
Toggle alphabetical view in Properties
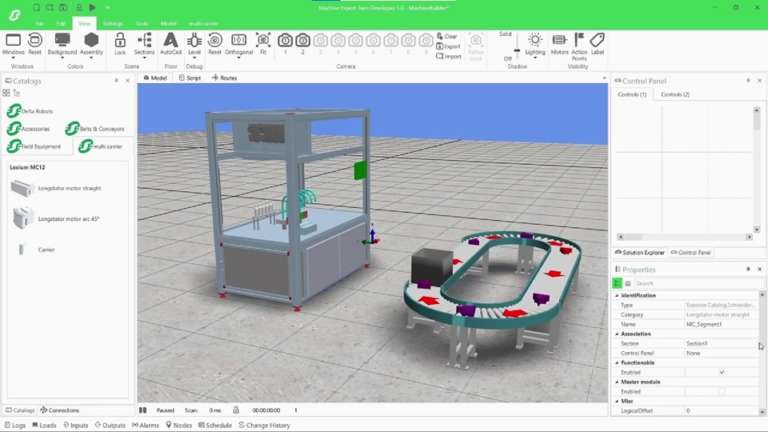[x=628, y=284]
